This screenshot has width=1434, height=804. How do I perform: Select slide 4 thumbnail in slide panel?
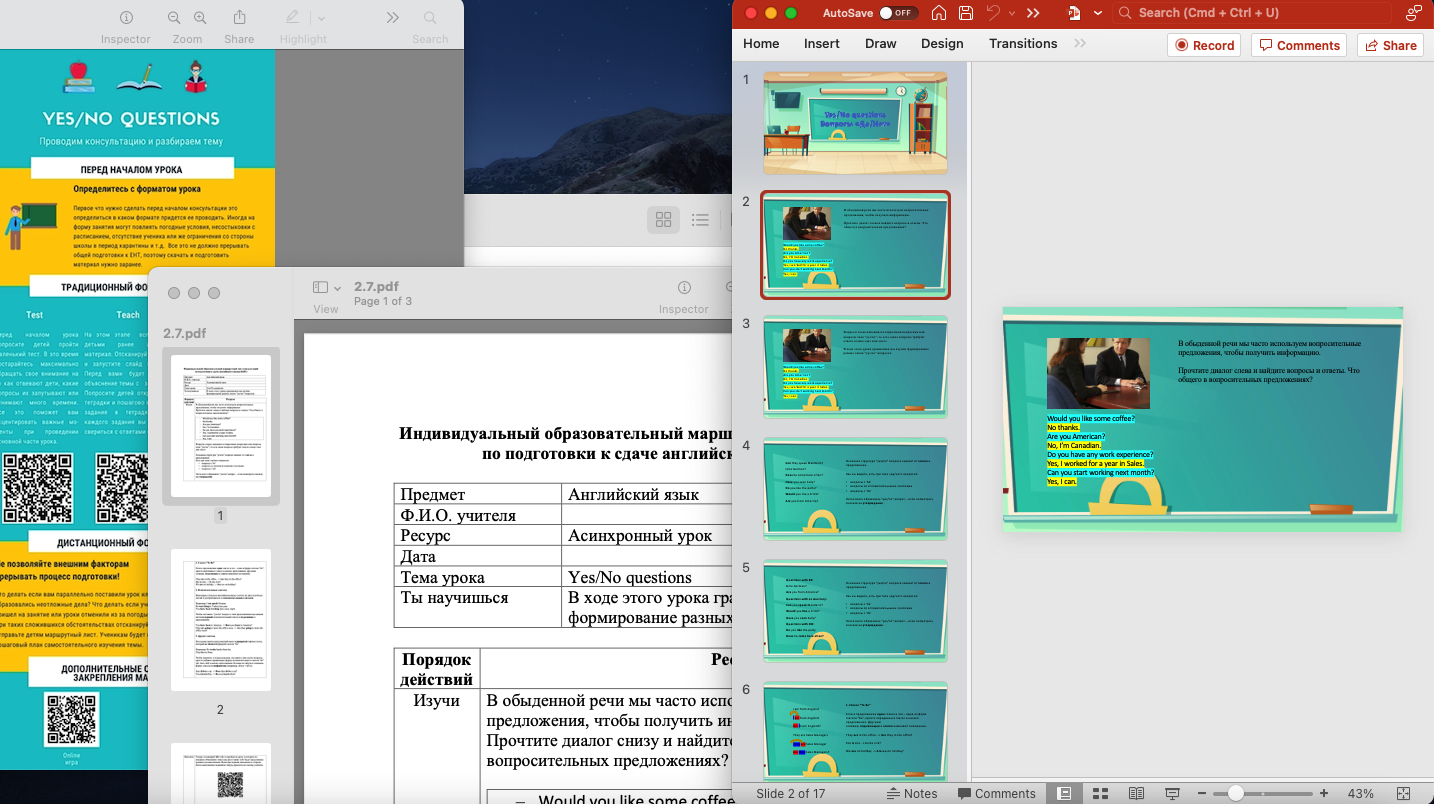pos(855,483)
